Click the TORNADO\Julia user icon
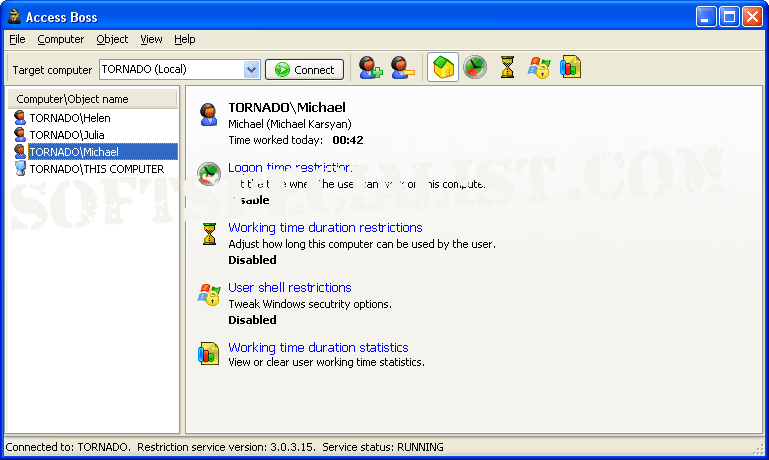 [20, 134]
